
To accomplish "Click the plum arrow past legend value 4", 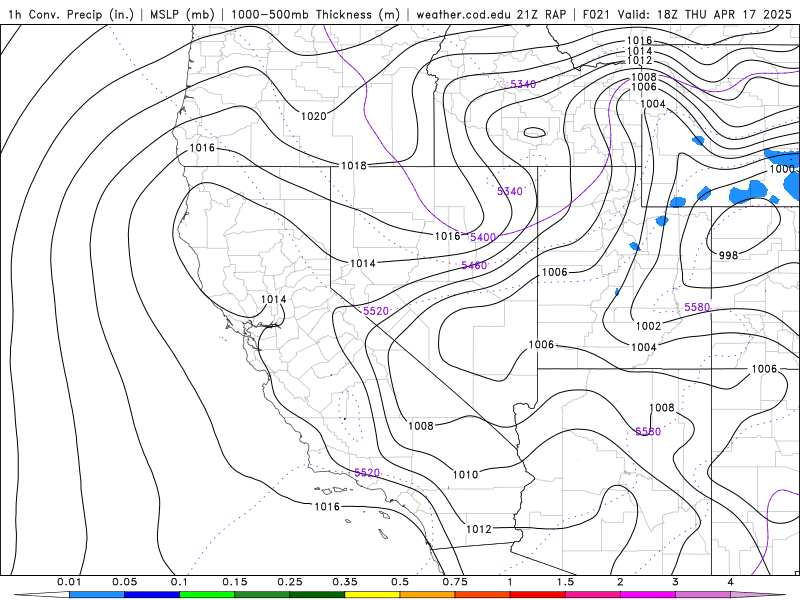I will tap(758, 595).
